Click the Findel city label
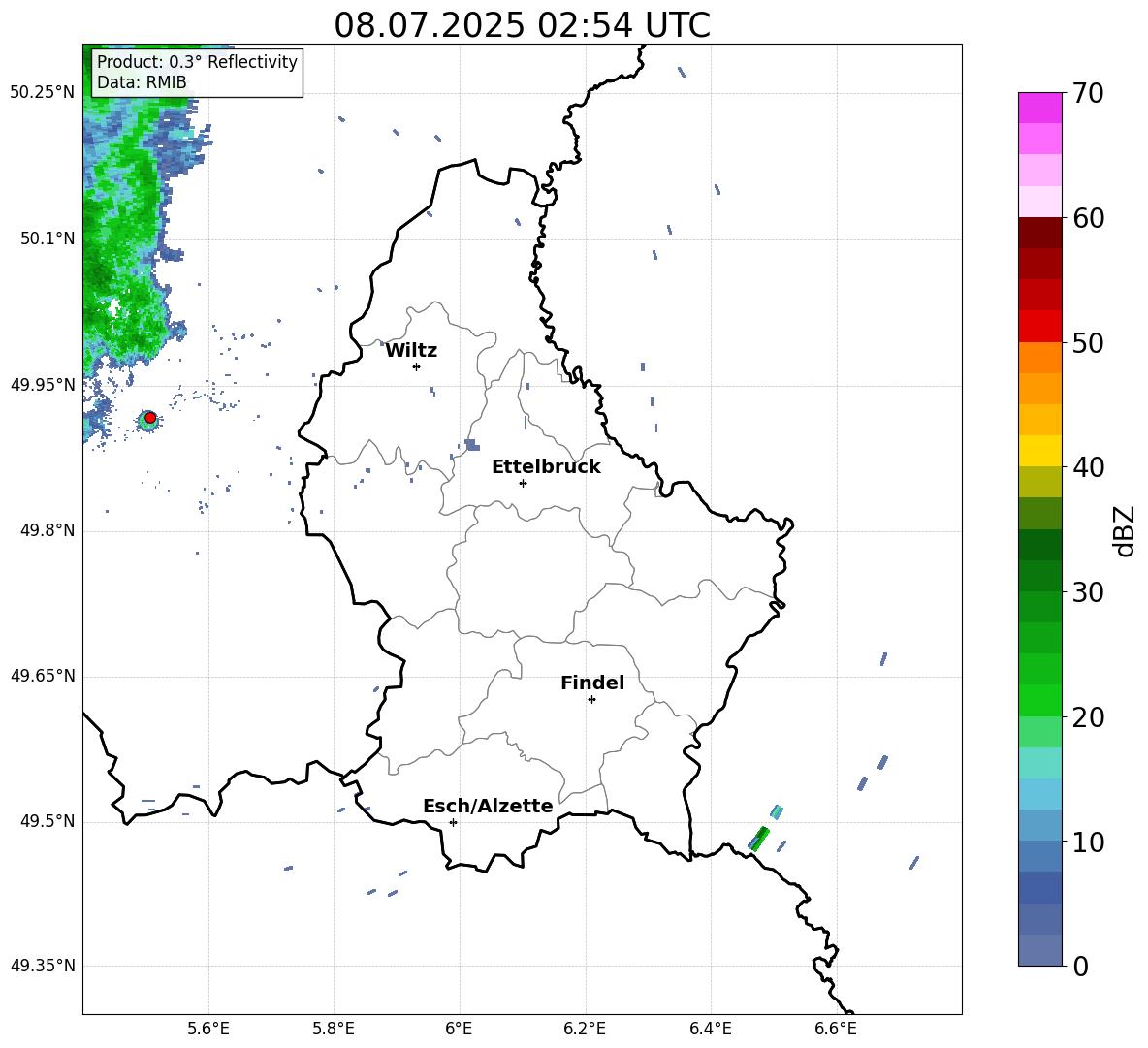The width and height of the screenshot is (1148, 1048). [x=592, y=683]
